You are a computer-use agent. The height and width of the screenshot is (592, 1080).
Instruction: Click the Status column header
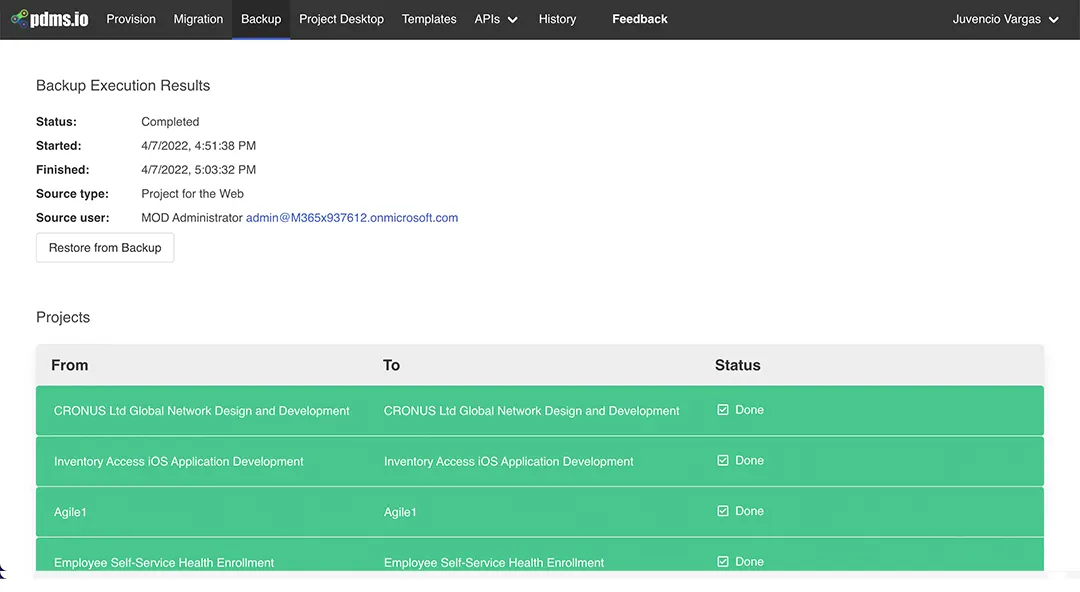tap(738, 365)
